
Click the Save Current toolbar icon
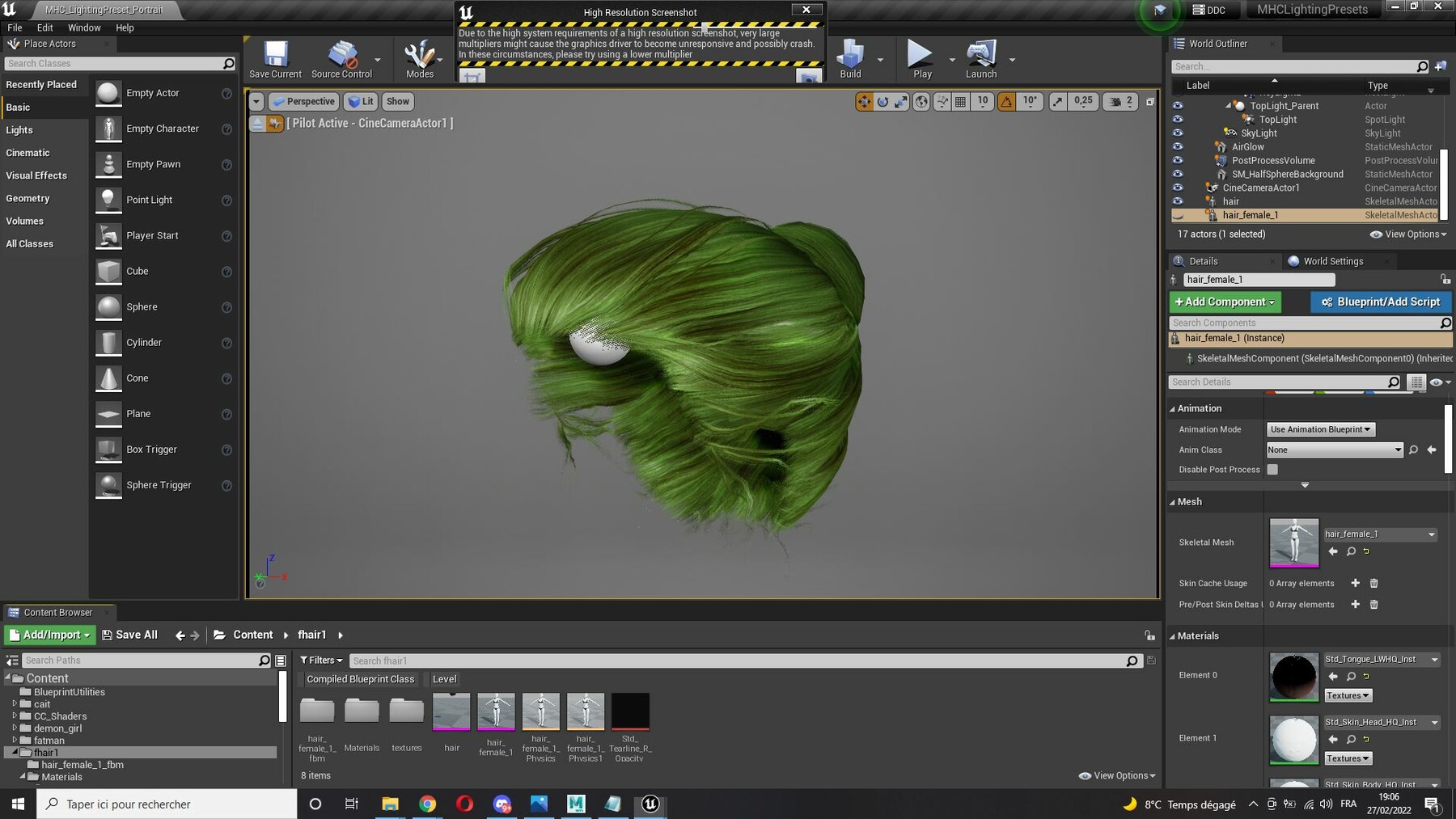point(275,59)
